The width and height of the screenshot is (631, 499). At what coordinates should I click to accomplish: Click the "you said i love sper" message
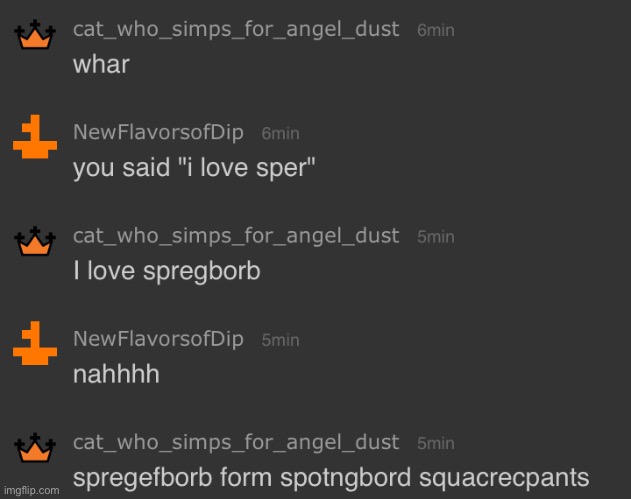coord(194,168)
